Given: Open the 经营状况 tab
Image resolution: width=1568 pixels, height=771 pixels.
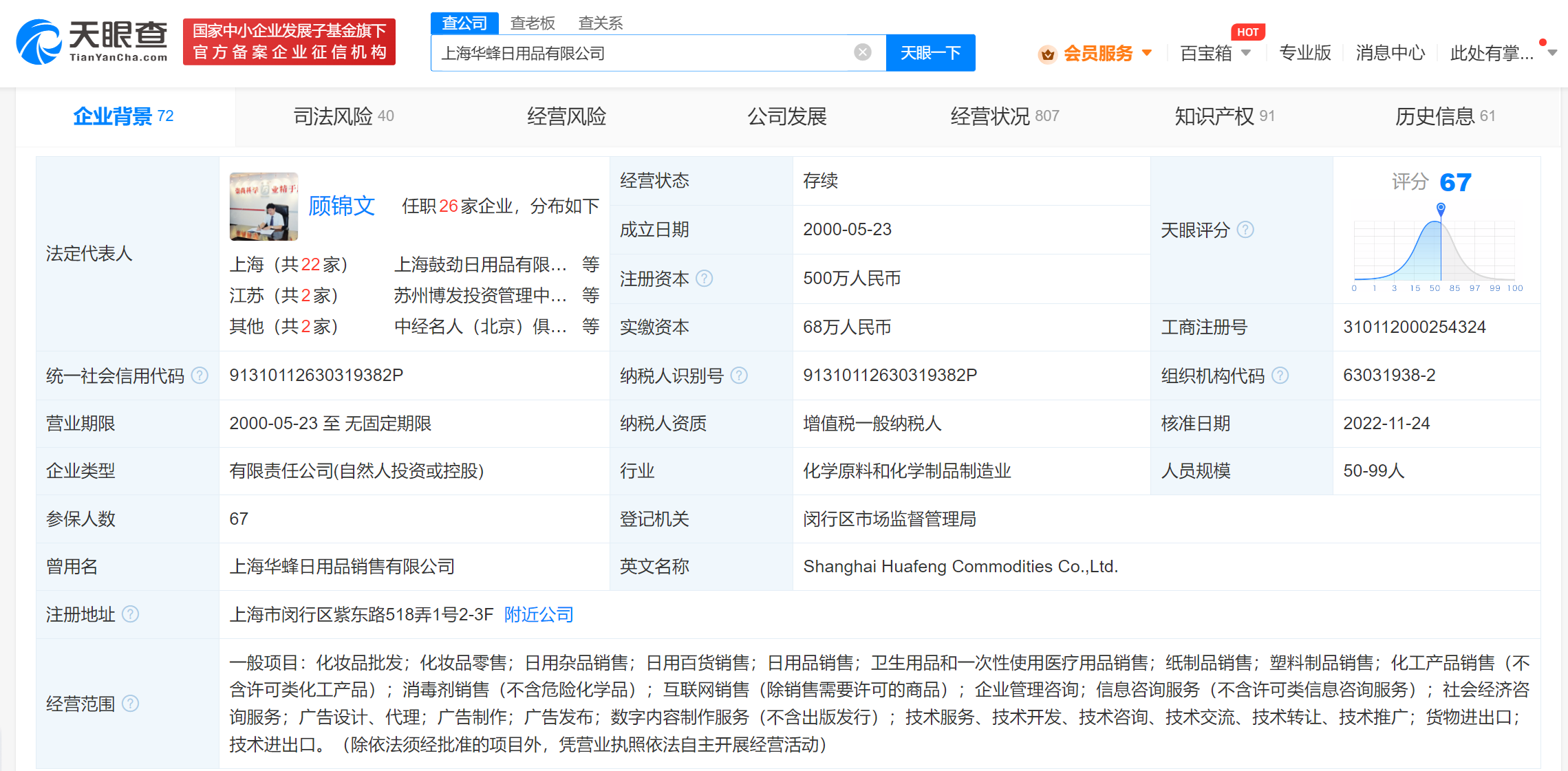Looking at the screenshot, I should point(1005,116).
